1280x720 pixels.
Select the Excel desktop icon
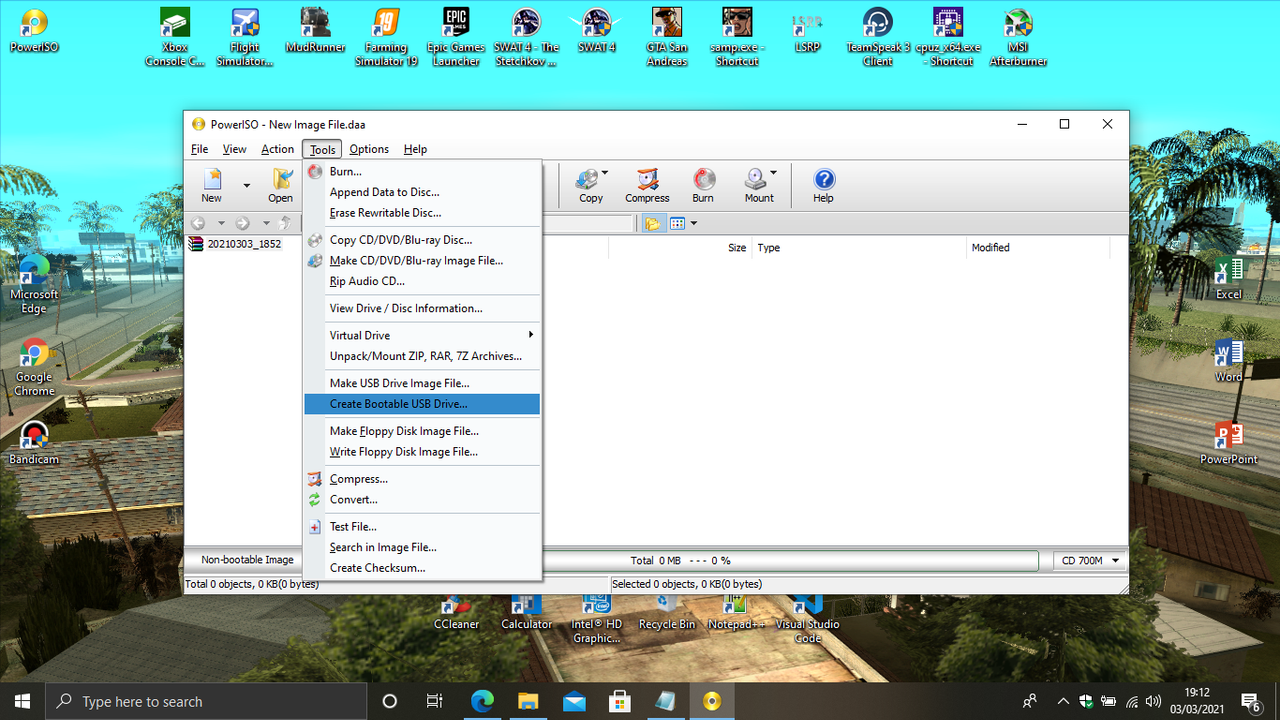1229,279
